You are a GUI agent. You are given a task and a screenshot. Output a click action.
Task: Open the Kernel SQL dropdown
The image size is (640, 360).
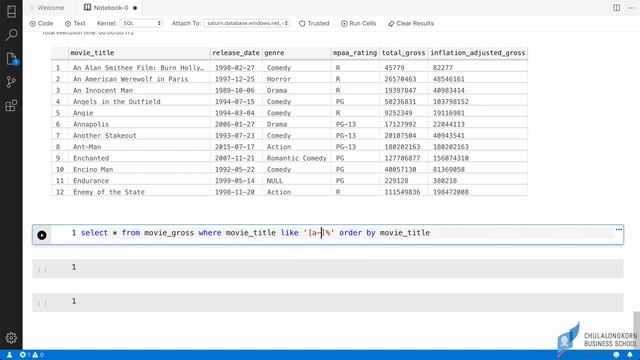(141, 23)
